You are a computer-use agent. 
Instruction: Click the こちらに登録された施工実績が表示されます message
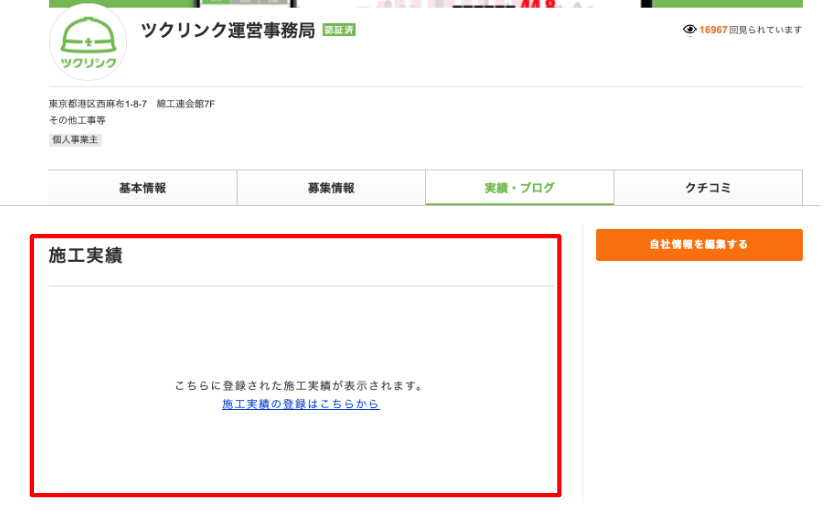(x=300, y=386)
